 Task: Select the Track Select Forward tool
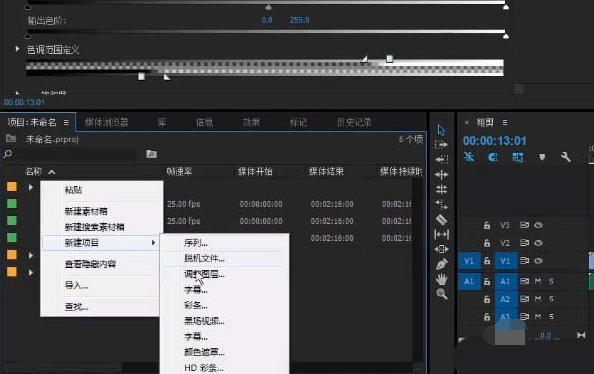coord(441,145)
